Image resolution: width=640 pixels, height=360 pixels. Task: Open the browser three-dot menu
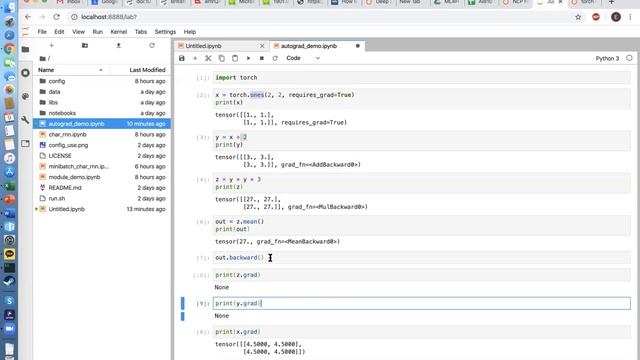click(630, 17)
